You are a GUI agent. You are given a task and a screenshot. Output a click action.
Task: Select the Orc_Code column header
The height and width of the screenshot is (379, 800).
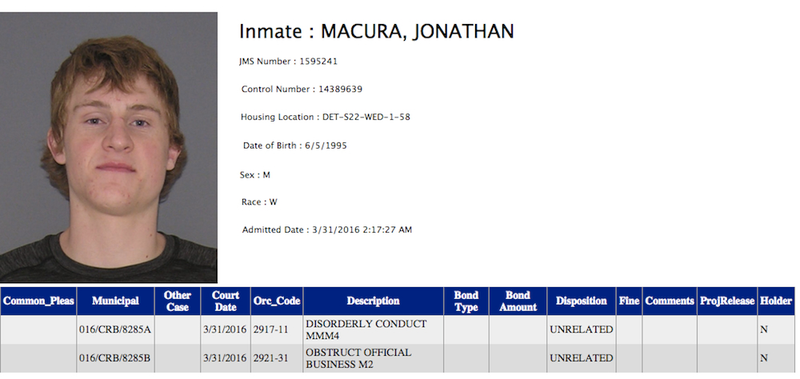[x=277, y=301]
